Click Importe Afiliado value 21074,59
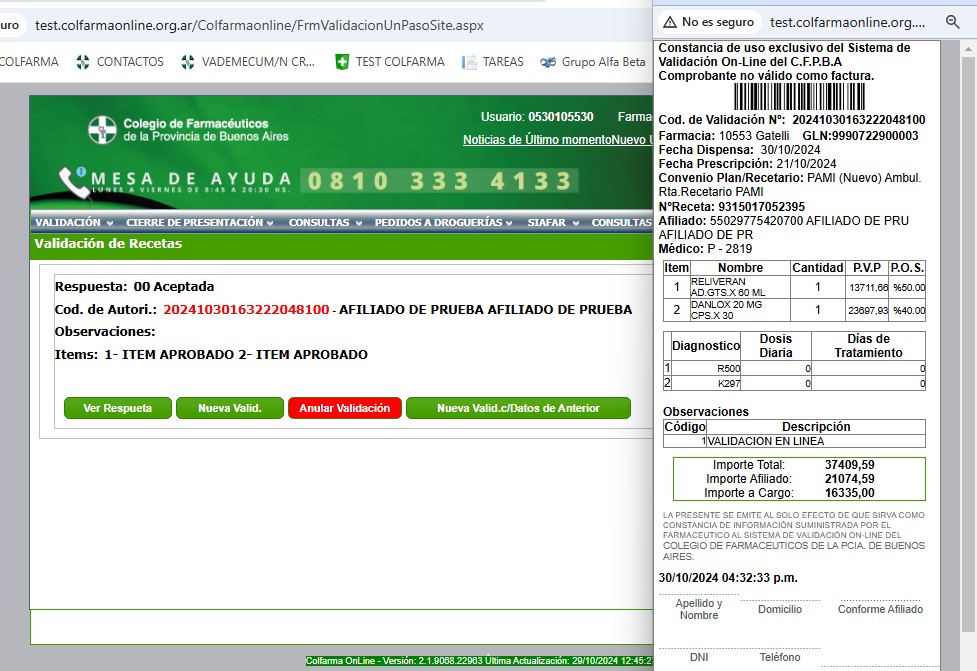The width and height of the screenshot is (977, 671). click(x=850, y=479)
